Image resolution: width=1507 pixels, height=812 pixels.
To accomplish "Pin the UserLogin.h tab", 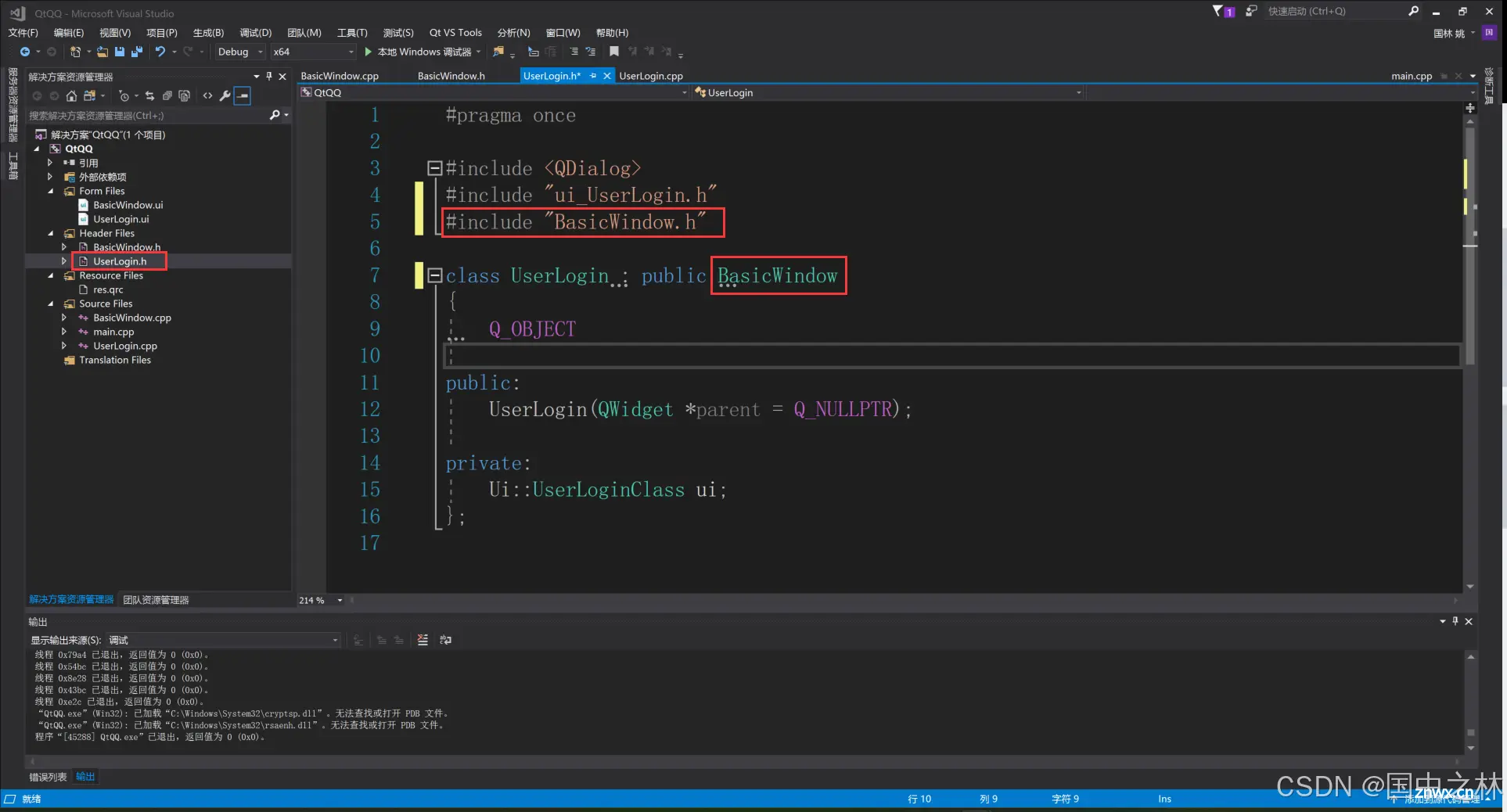I will point(593,76).
